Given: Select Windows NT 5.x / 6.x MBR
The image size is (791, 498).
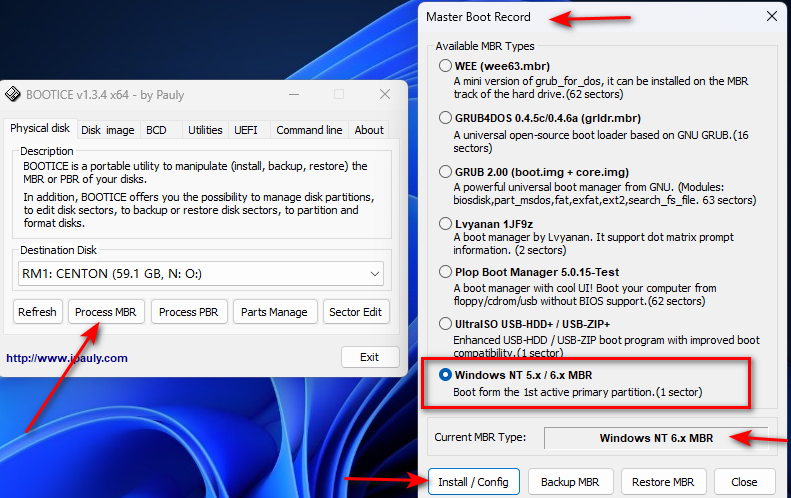Looking at the screenshot, I should [x=445, y=375].
